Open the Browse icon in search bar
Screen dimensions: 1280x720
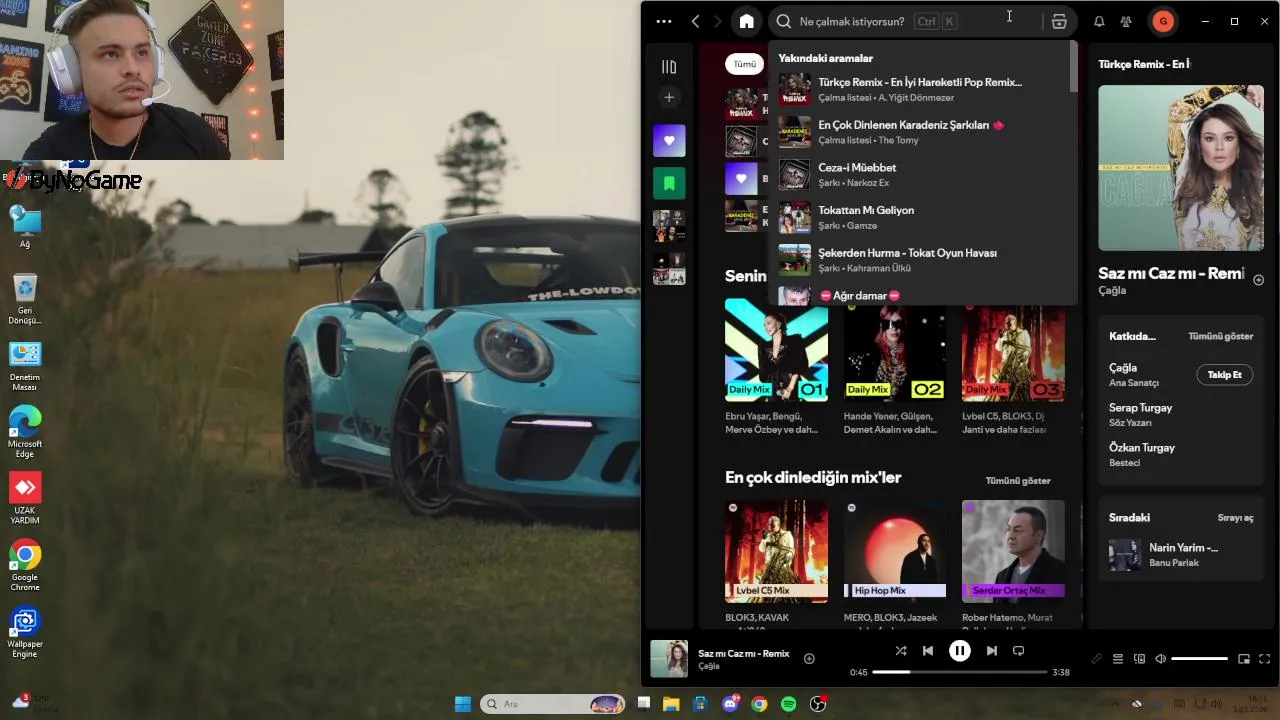1059,21
